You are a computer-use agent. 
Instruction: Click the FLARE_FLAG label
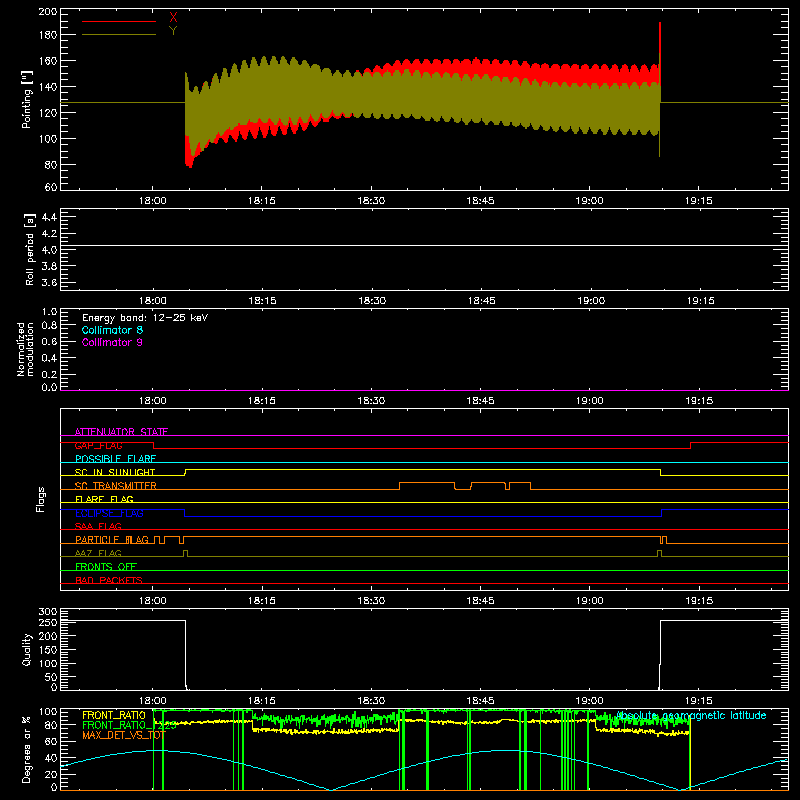pos(104,499)
